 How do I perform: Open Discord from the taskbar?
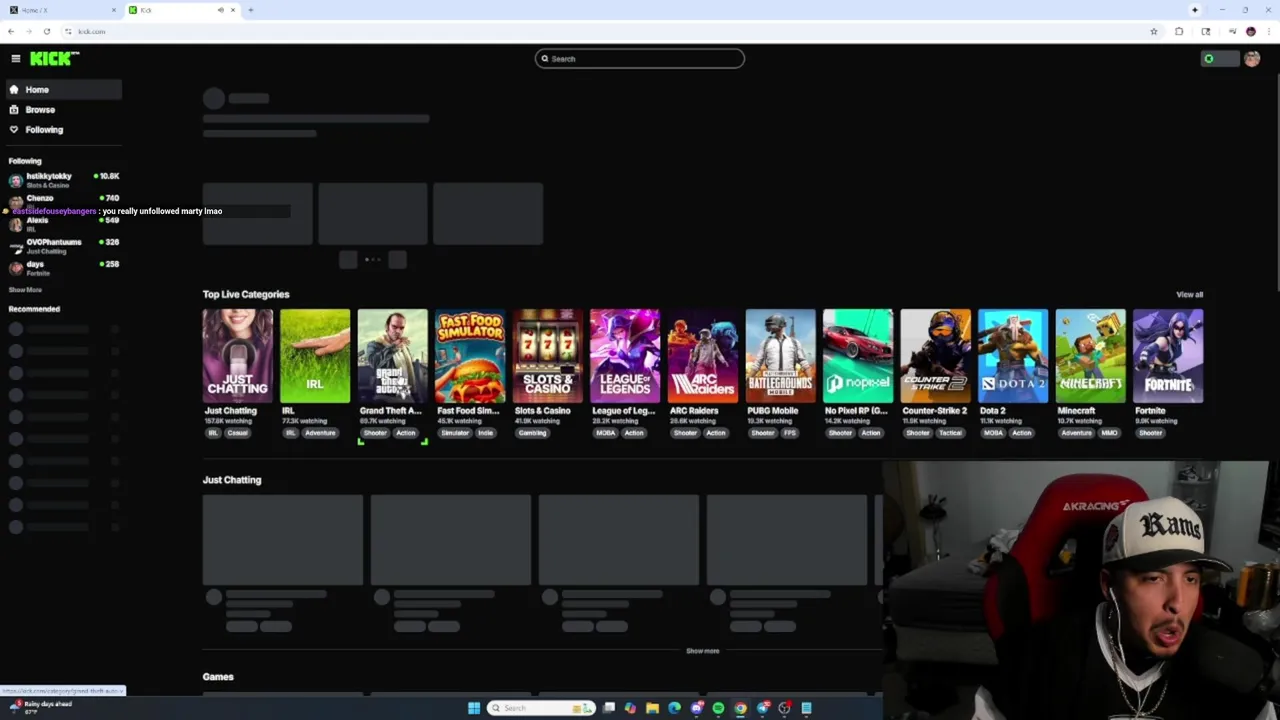(696, 708)
